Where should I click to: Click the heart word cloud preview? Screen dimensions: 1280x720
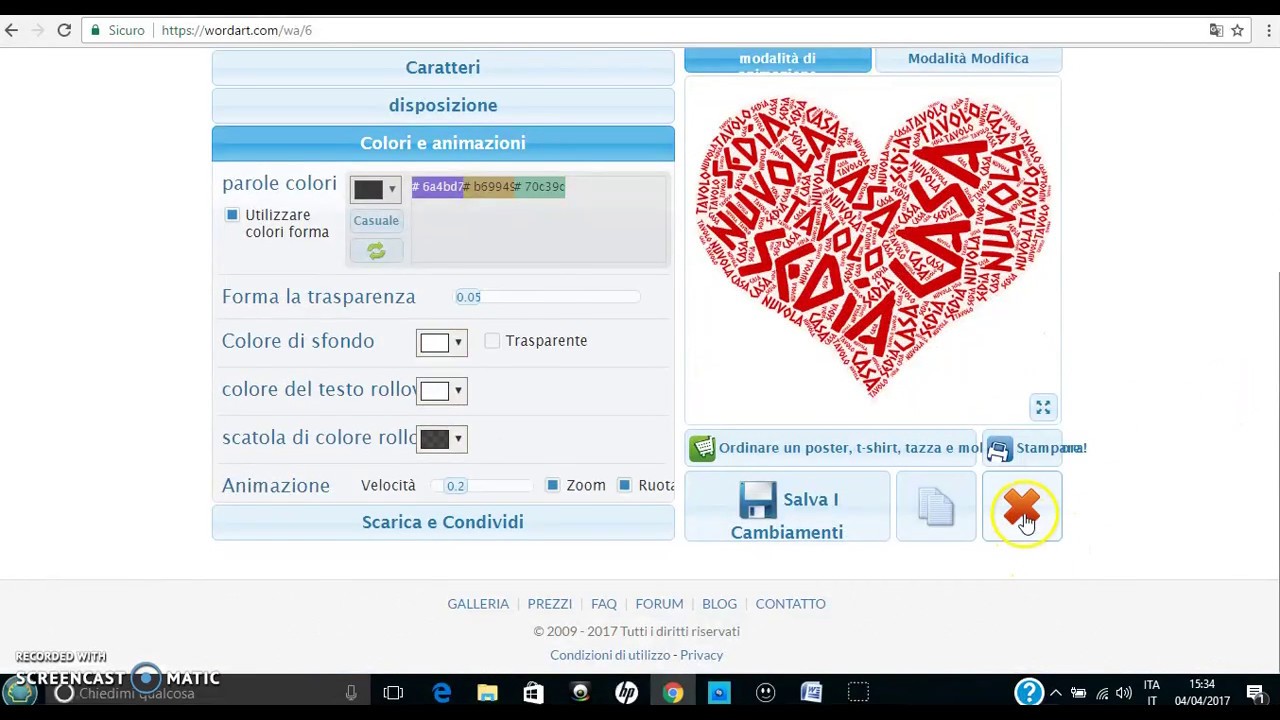[x=873, y=247]
